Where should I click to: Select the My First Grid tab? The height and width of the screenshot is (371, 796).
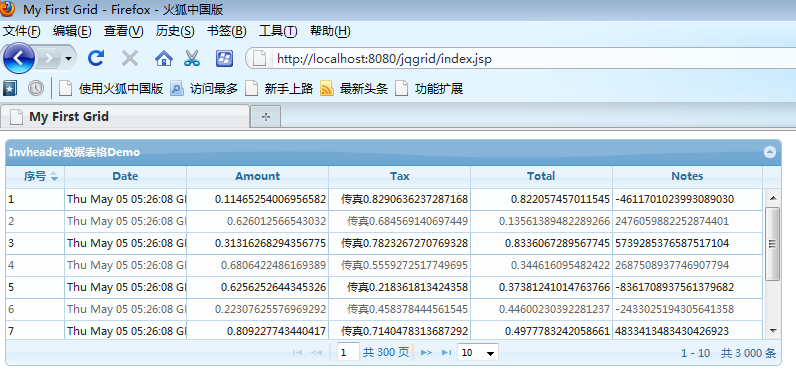click(125, 116)
